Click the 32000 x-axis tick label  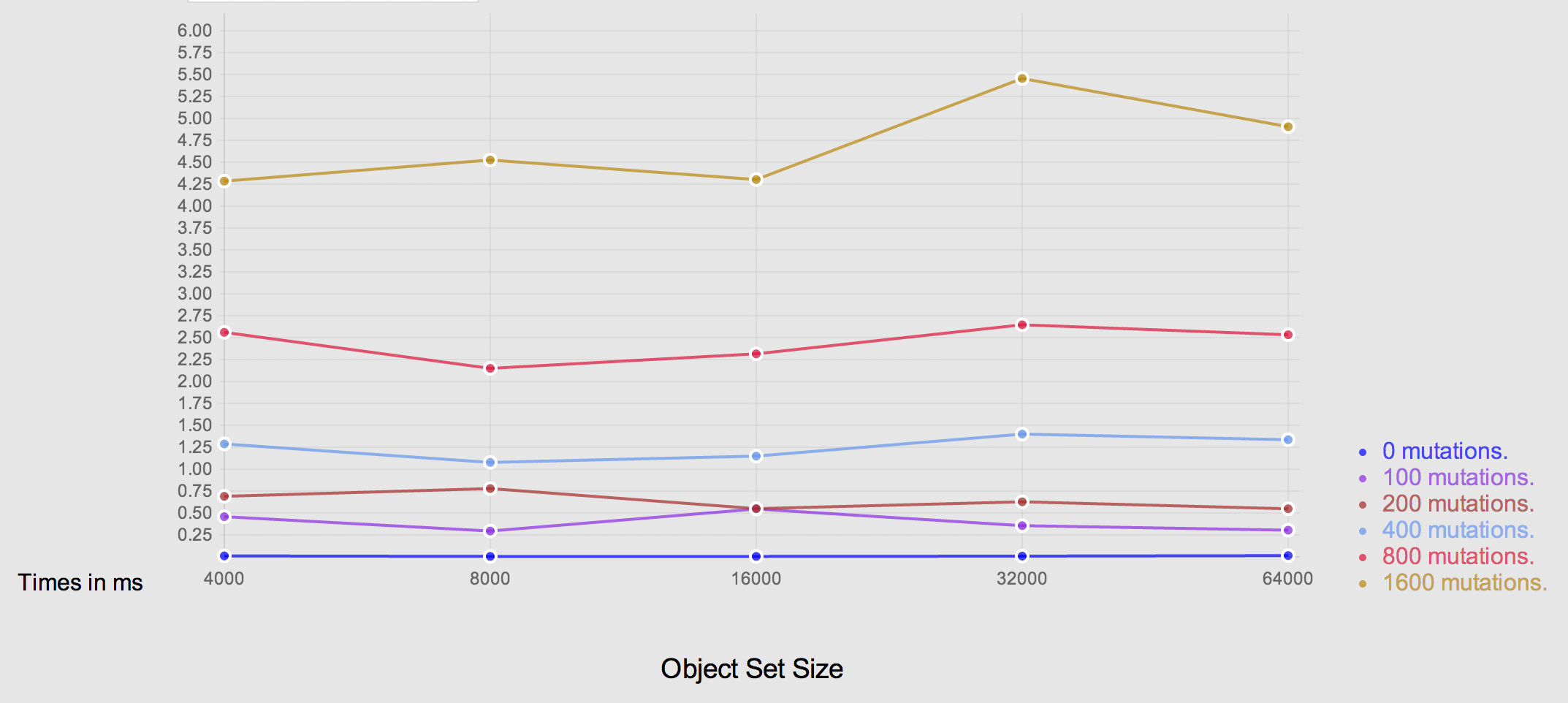[x=1021, y=579]
